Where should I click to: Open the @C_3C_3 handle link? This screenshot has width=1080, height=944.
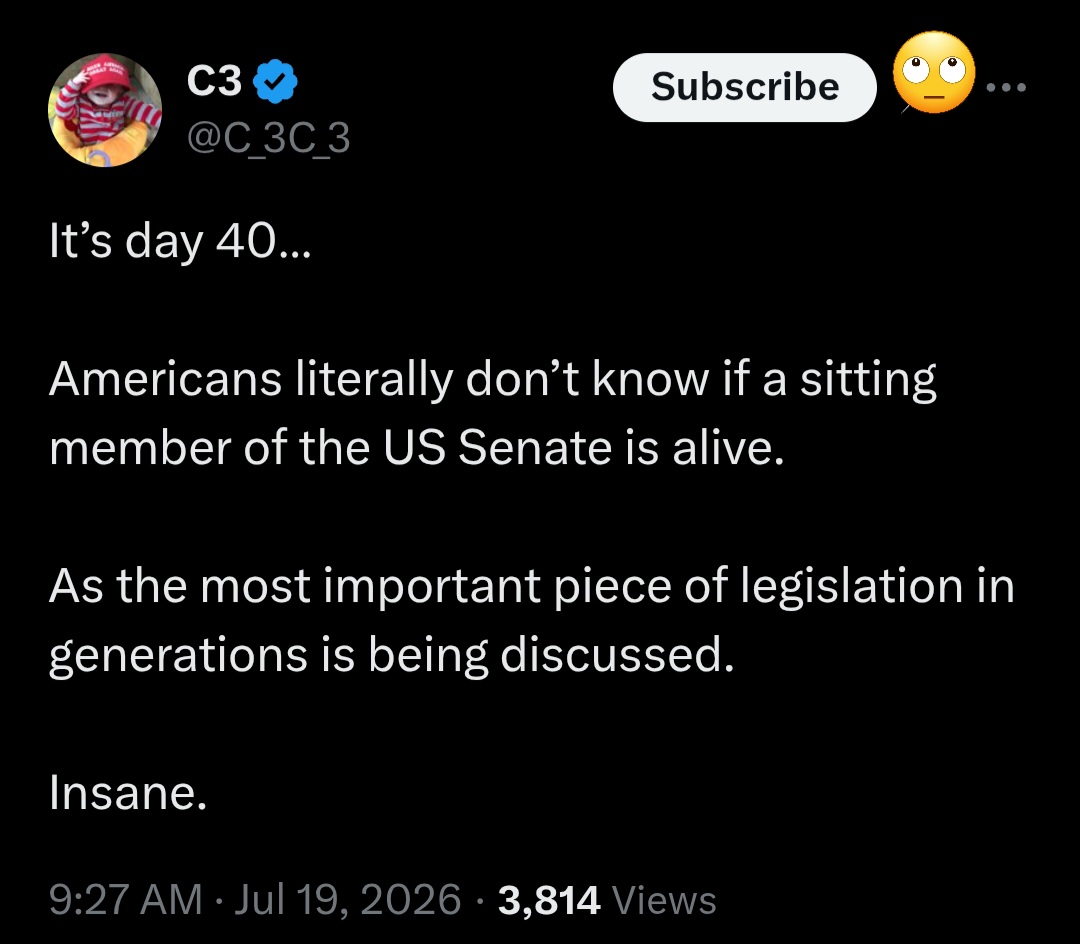[x=269, y=138]
